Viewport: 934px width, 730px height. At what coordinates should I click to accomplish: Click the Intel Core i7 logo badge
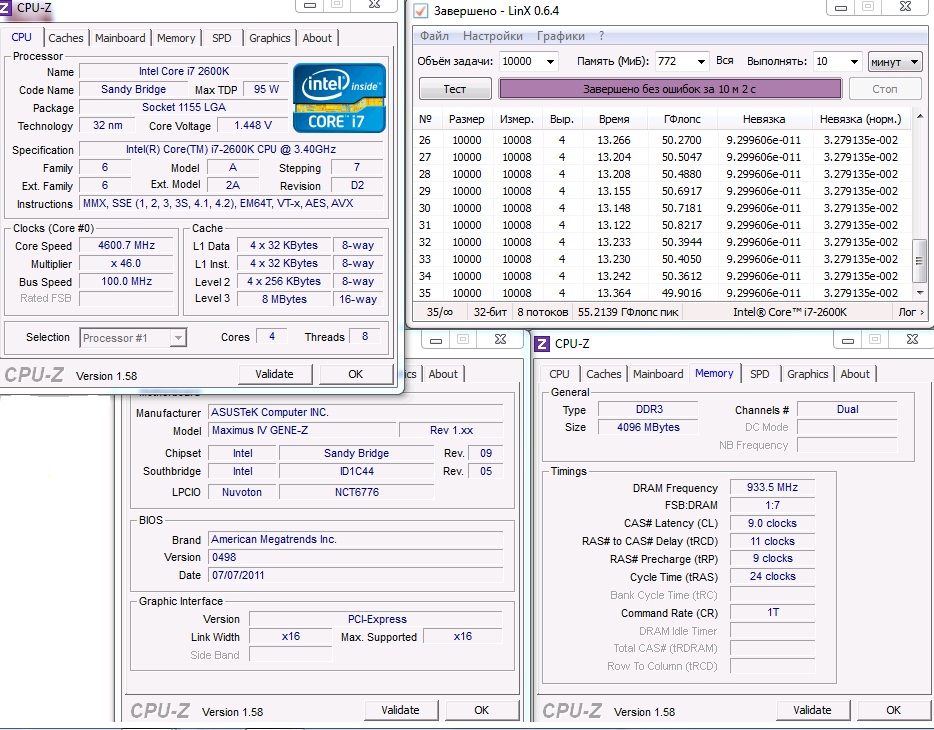coord(339,97)
